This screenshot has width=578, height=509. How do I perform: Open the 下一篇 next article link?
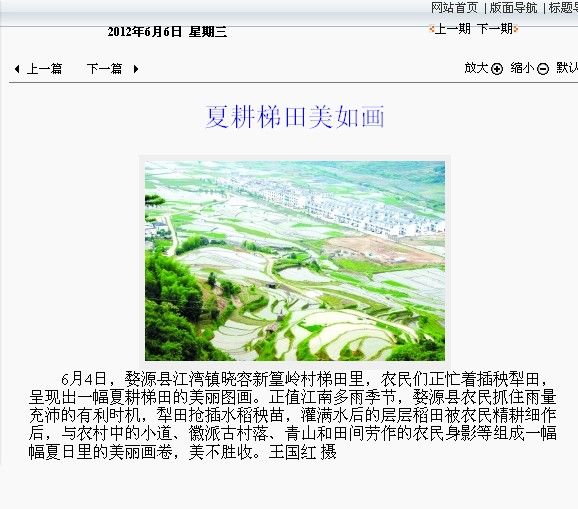coord(104,69)
